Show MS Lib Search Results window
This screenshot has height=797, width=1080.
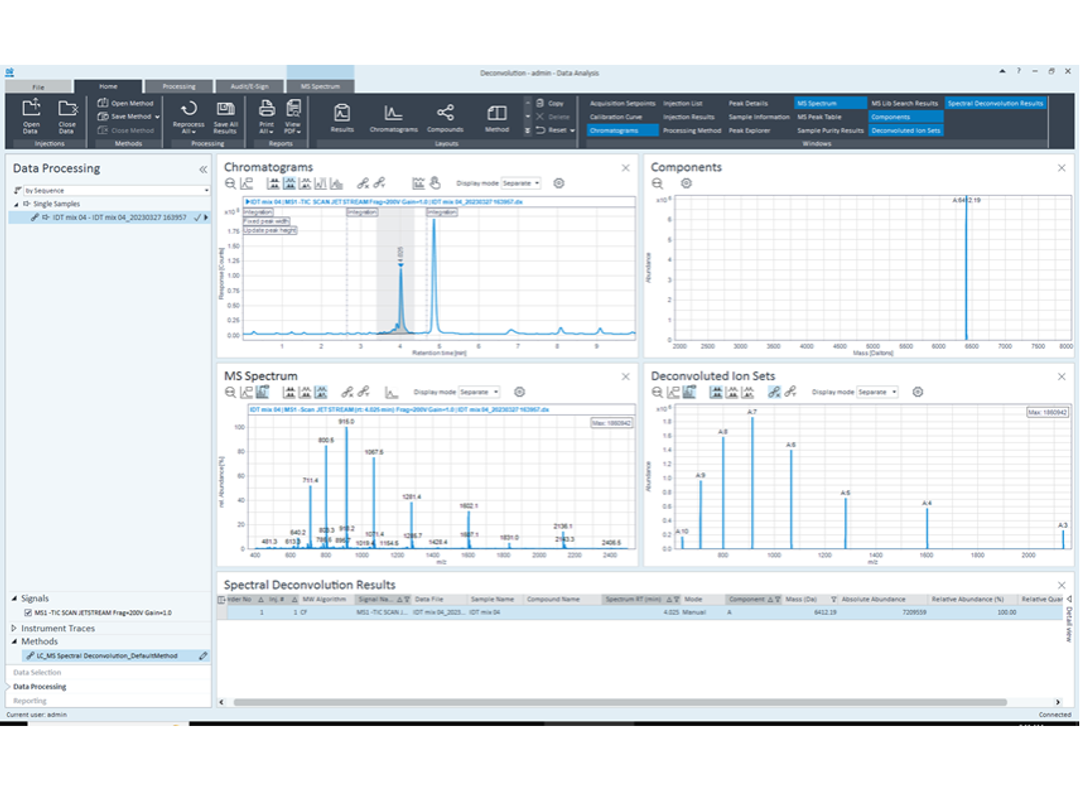[904, 103]
